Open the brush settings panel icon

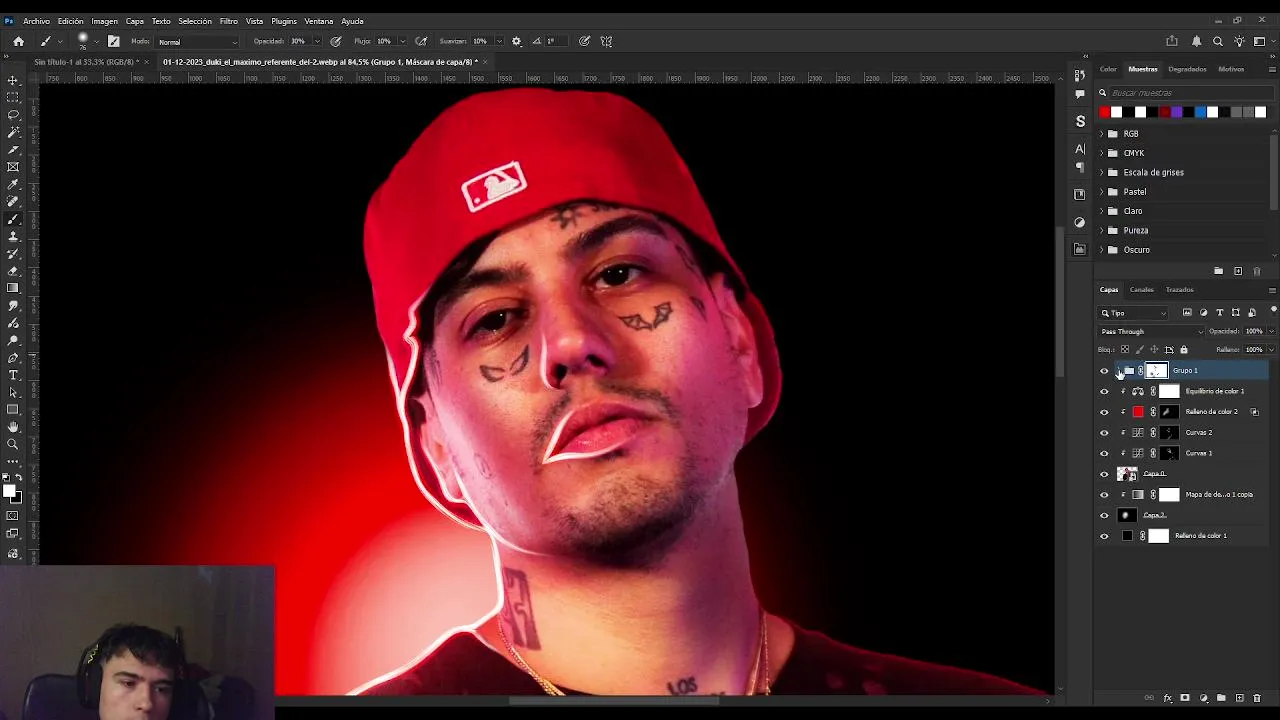pyautogui.click(x=113, y=41)
